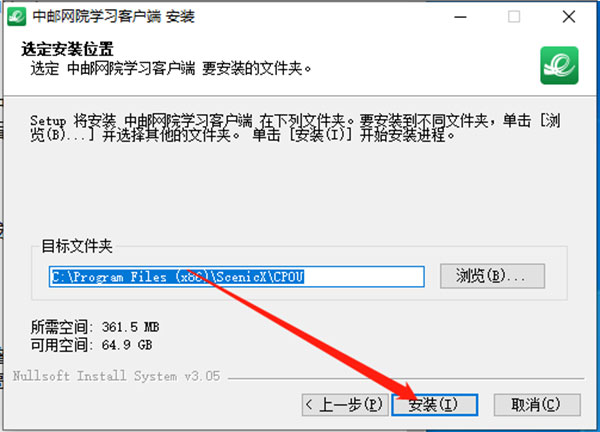Screen dimensions: 600x432
Task: Minimize the installer window
Action: pyautogui.click(x=460, y=17)
